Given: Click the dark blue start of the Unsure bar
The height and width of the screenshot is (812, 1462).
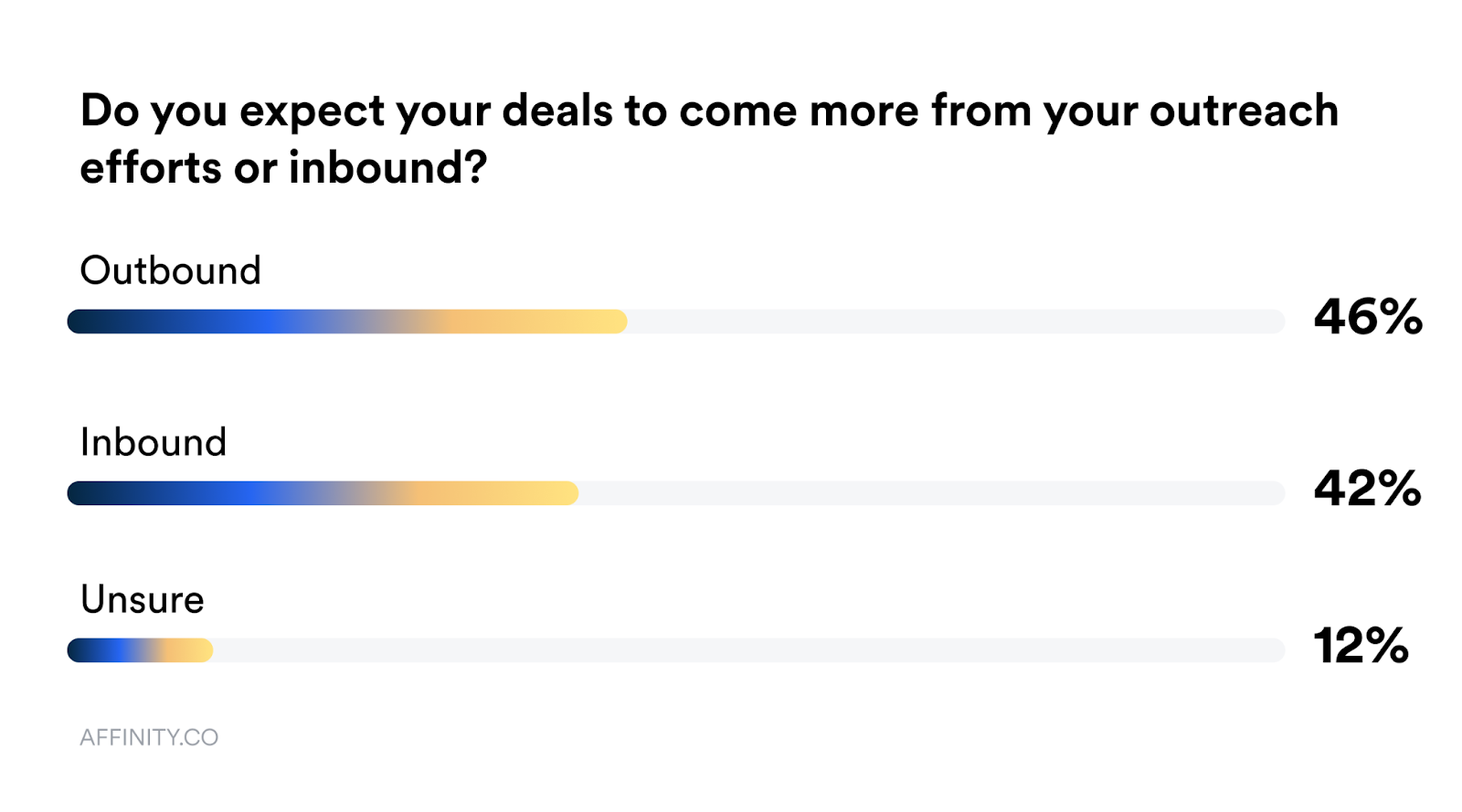Looking at the screenshot, I should 82,650.
